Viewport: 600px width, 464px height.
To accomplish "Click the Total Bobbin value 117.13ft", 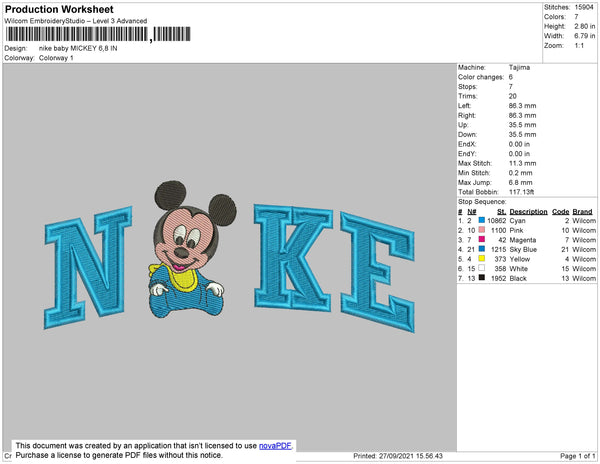I will coord(521,192).
